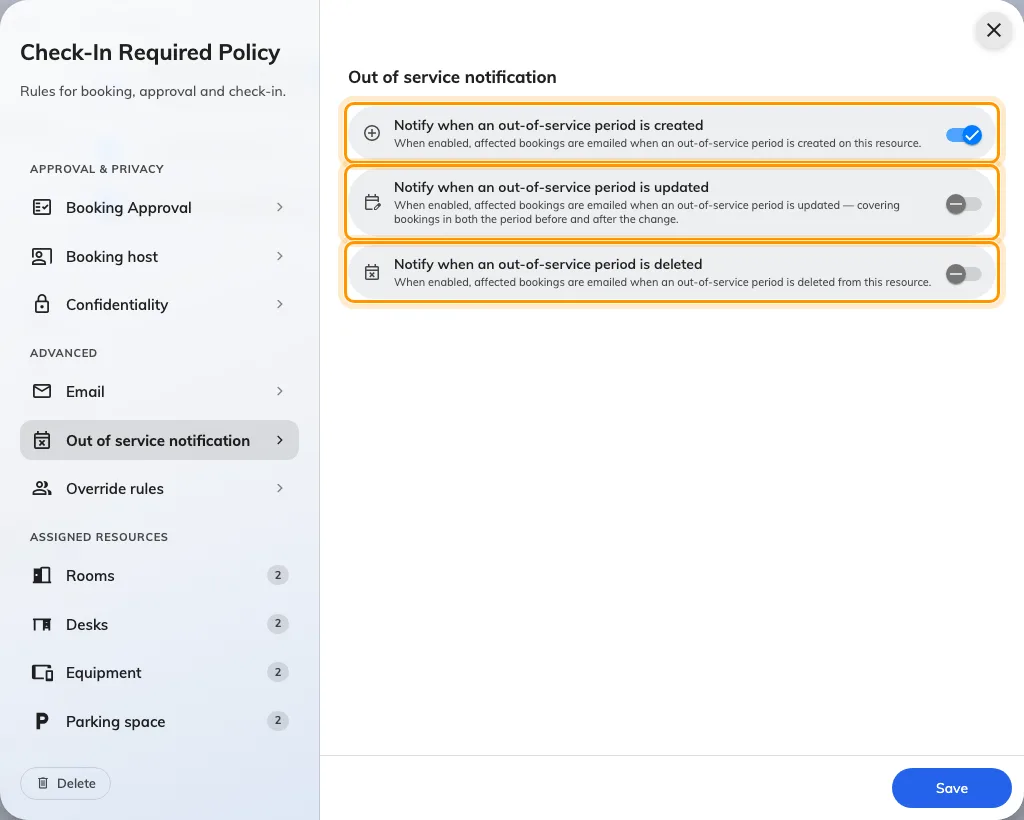The height and width of the screenshot is (820, 1024).
Task: Open the Override rules section
Action: (159, 488)
